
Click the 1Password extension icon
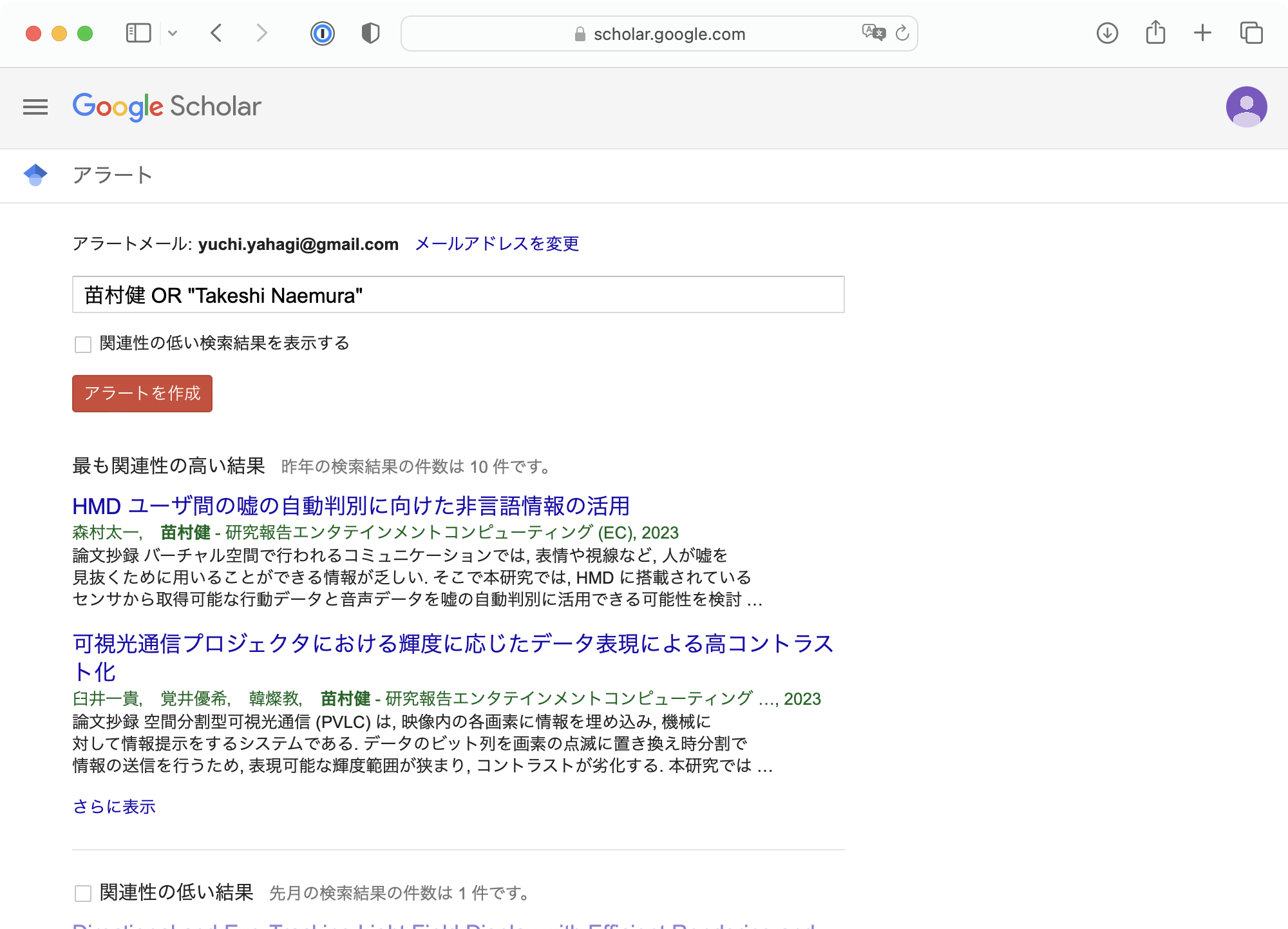click(x=323, y=33)
